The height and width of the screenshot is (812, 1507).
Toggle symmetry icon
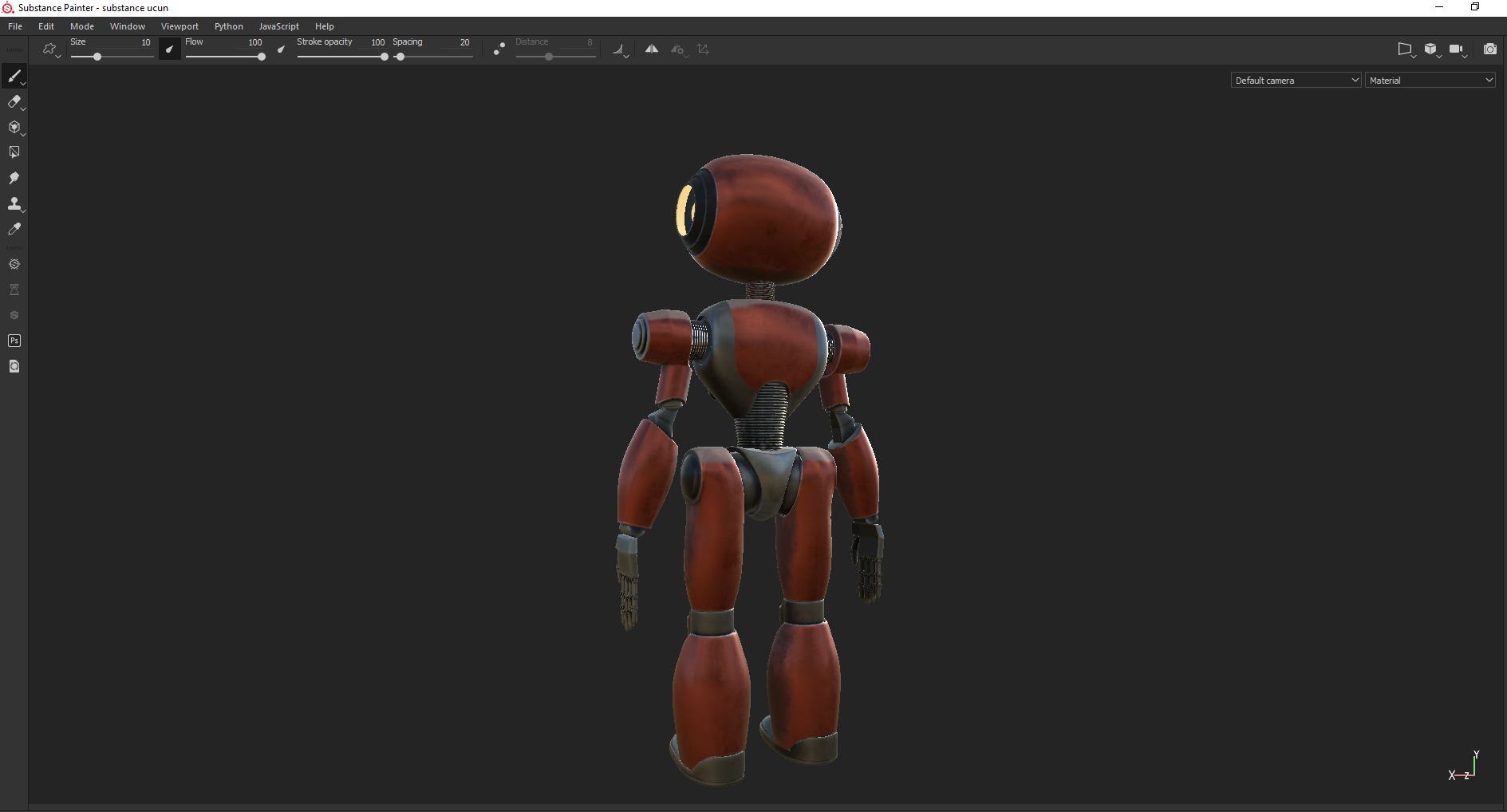tap(652, 49)
